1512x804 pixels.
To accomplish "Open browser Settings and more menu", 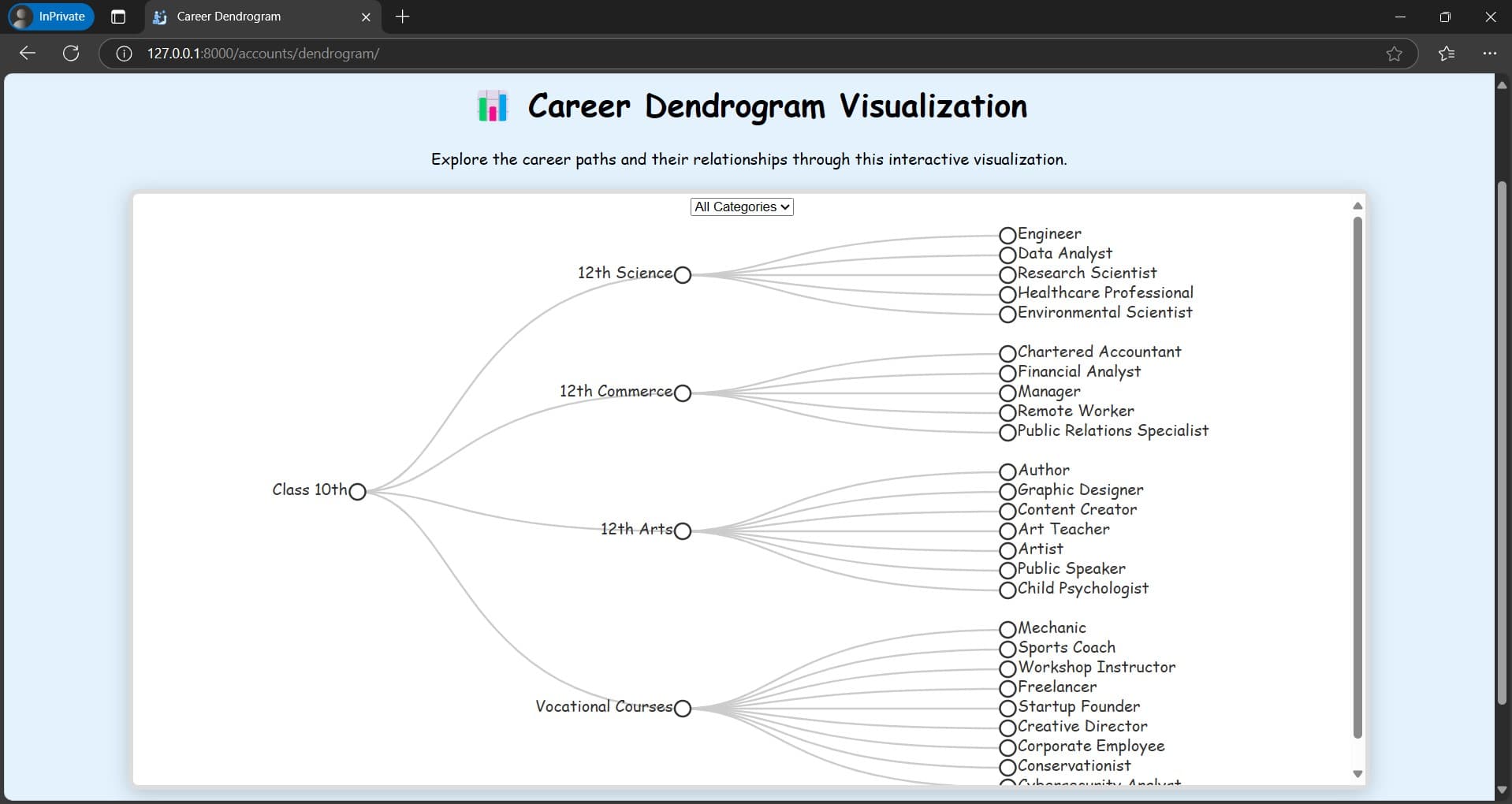I will click(x=1489, y=54).
